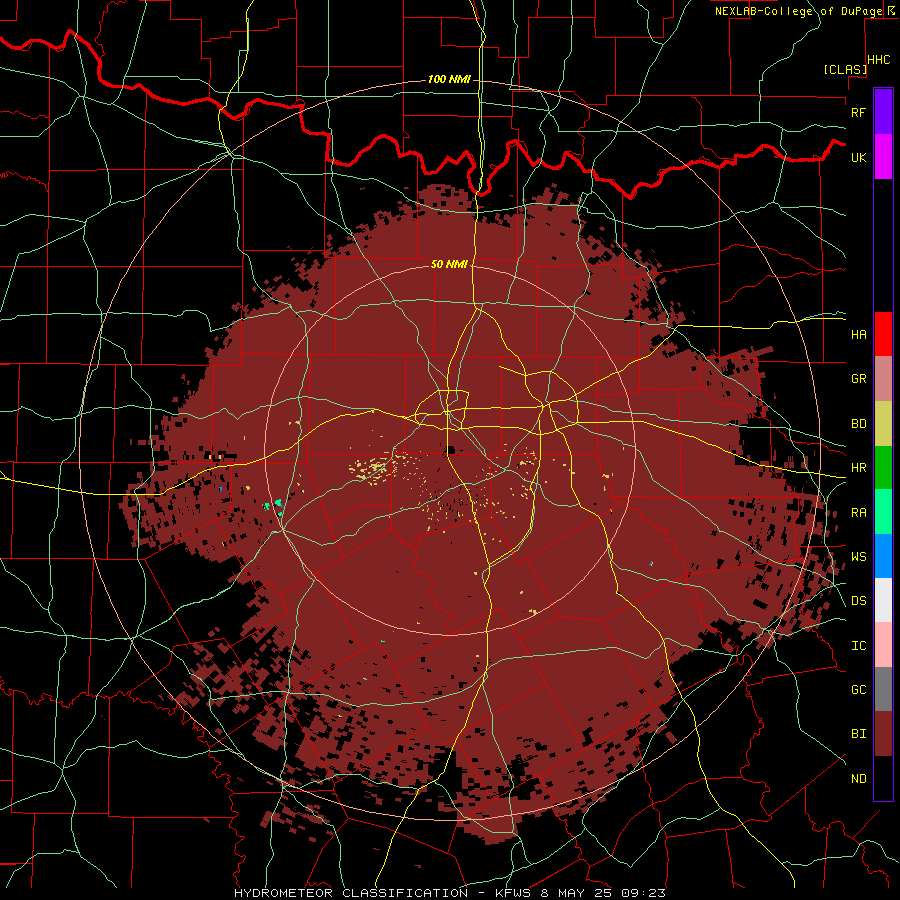Click the Hydrometeor Classification KFWS title text
Image resolution: width=900 pixels, height=900 pixels.
450,893
